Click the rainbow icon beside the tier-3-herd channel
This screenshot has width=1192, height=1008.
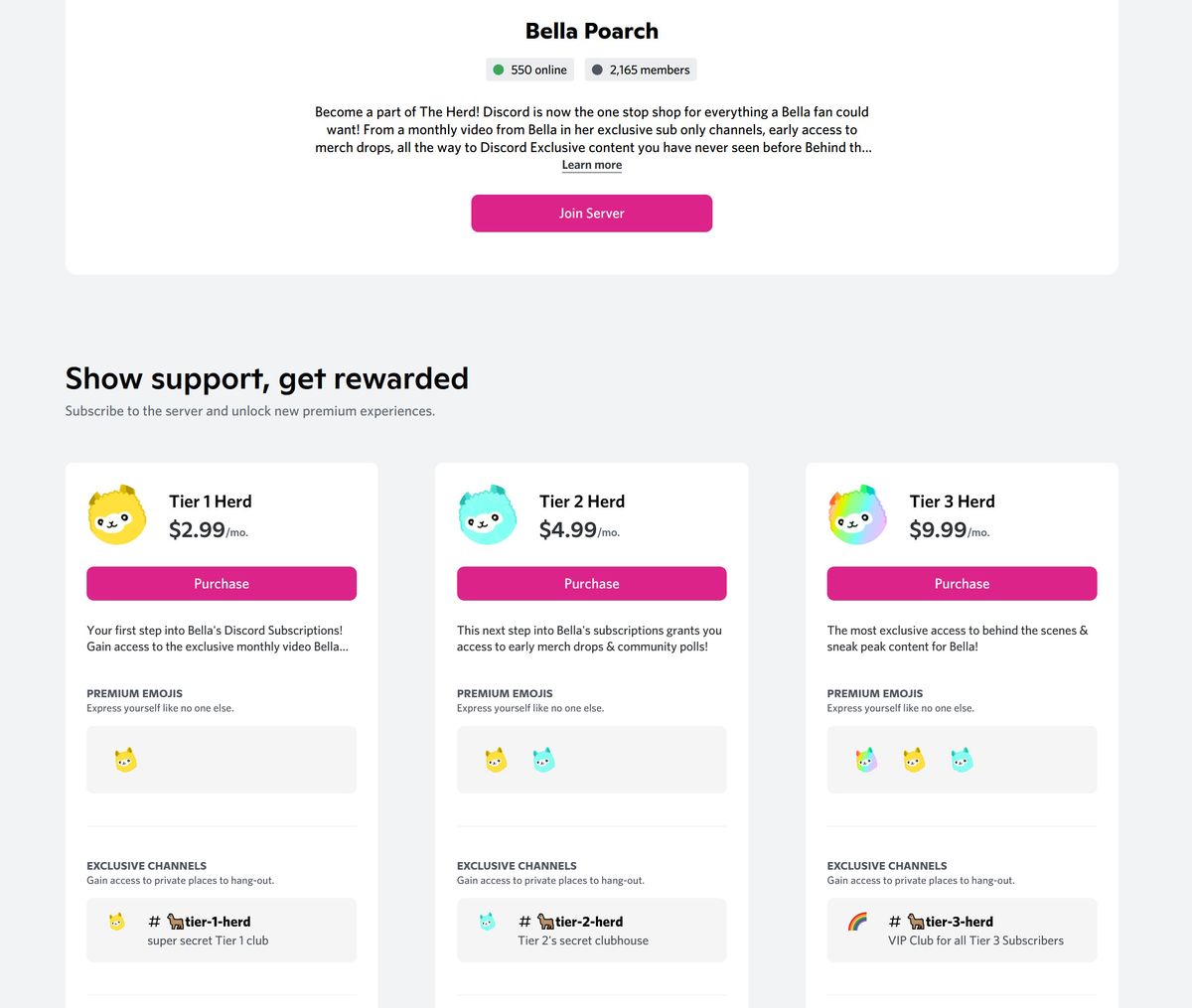856,921
